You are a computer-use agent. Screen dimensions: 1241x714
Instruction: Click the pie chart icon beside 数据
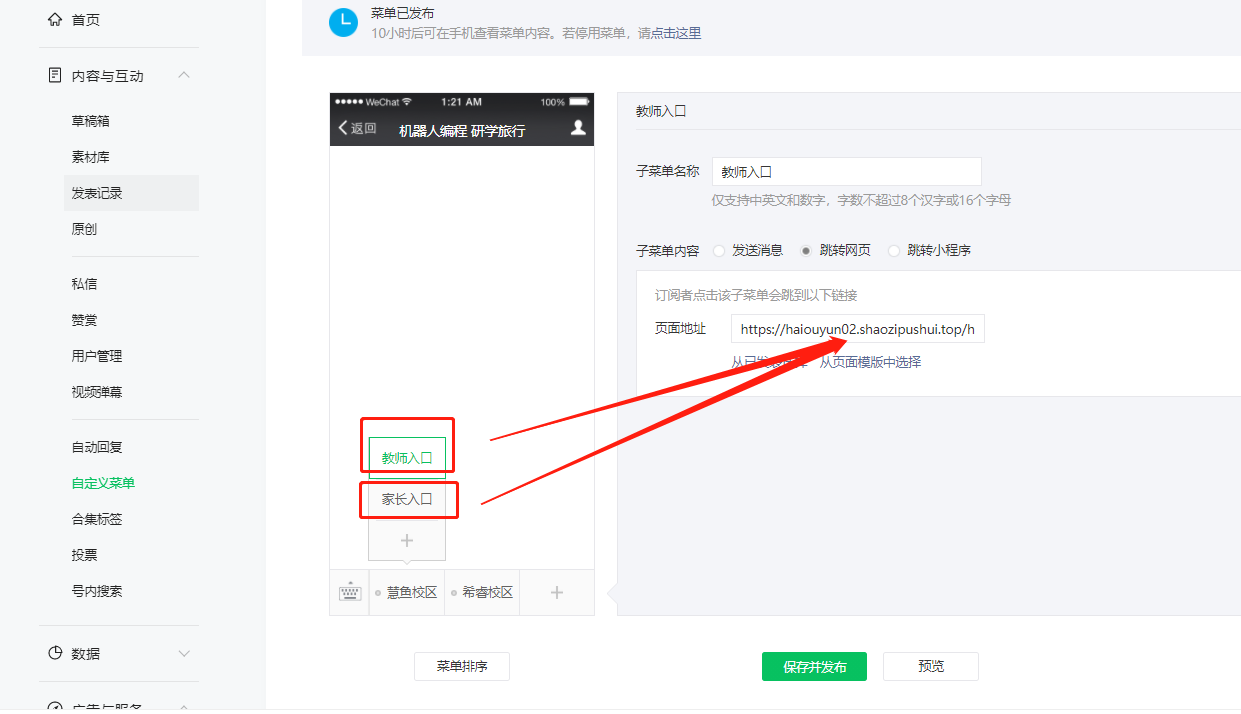click(x=55, y=653)
